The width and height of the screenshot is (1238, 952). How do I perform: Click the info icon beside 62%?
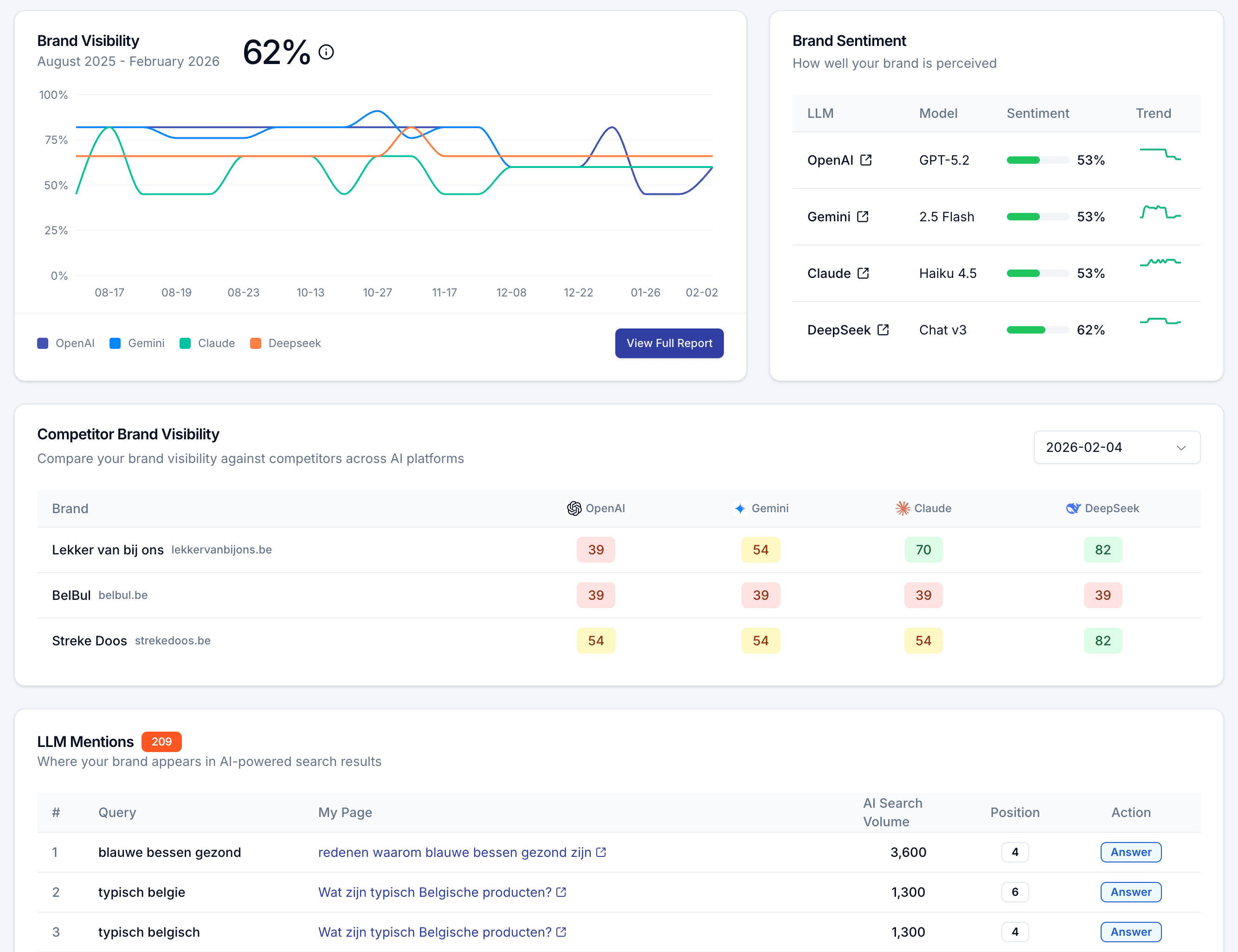pos(326,52)
